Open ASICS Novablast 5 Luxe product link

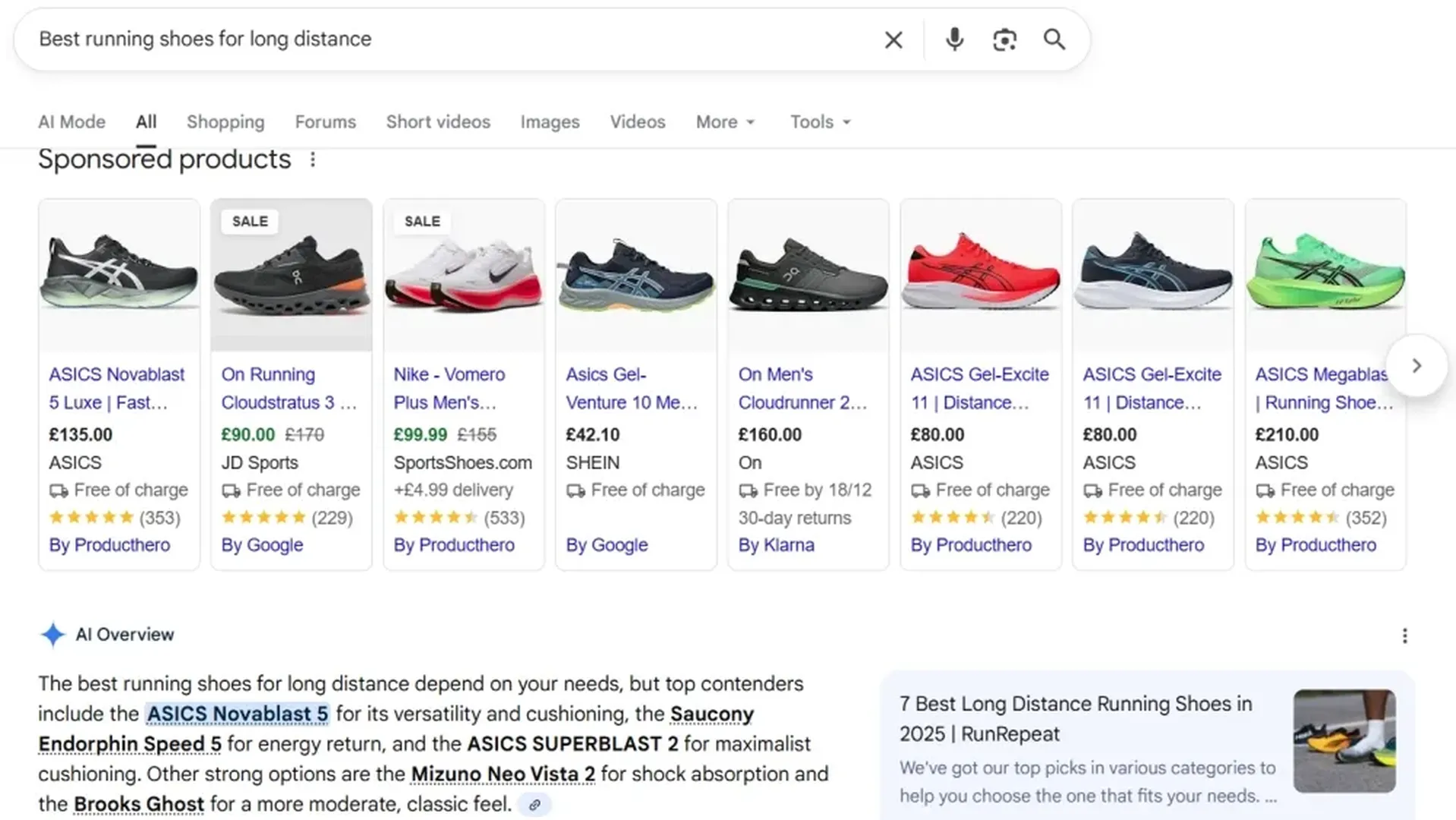117,388
